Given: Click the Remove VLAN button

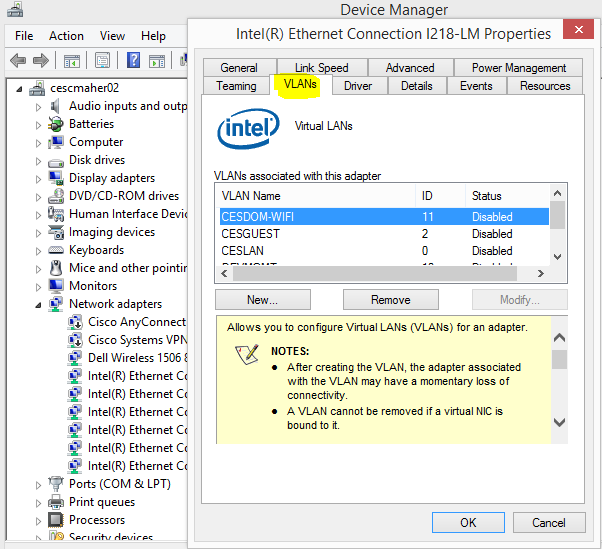Looking at the screenshot, I should 390,299.
